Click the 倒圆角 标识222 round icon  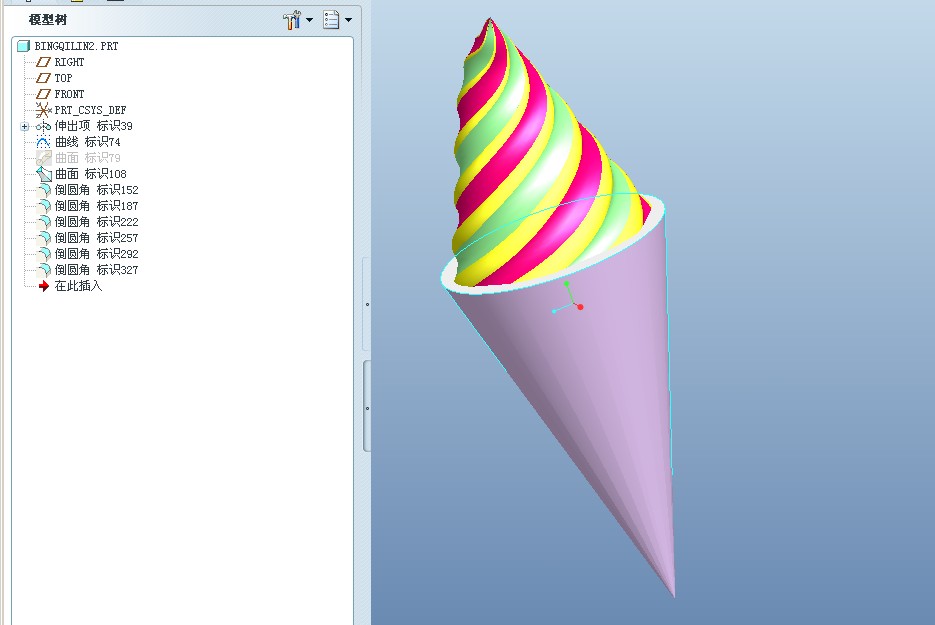click(x=44, y=222)
